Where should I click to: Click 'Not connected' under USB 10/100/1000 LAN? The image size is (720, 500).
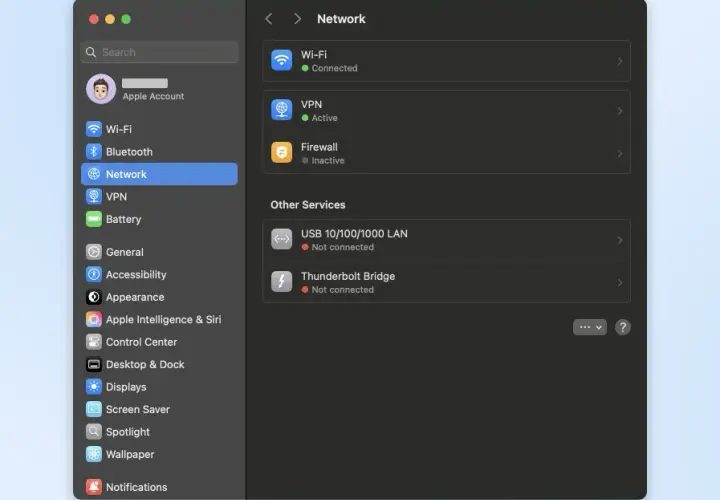[x=343, y=247]
